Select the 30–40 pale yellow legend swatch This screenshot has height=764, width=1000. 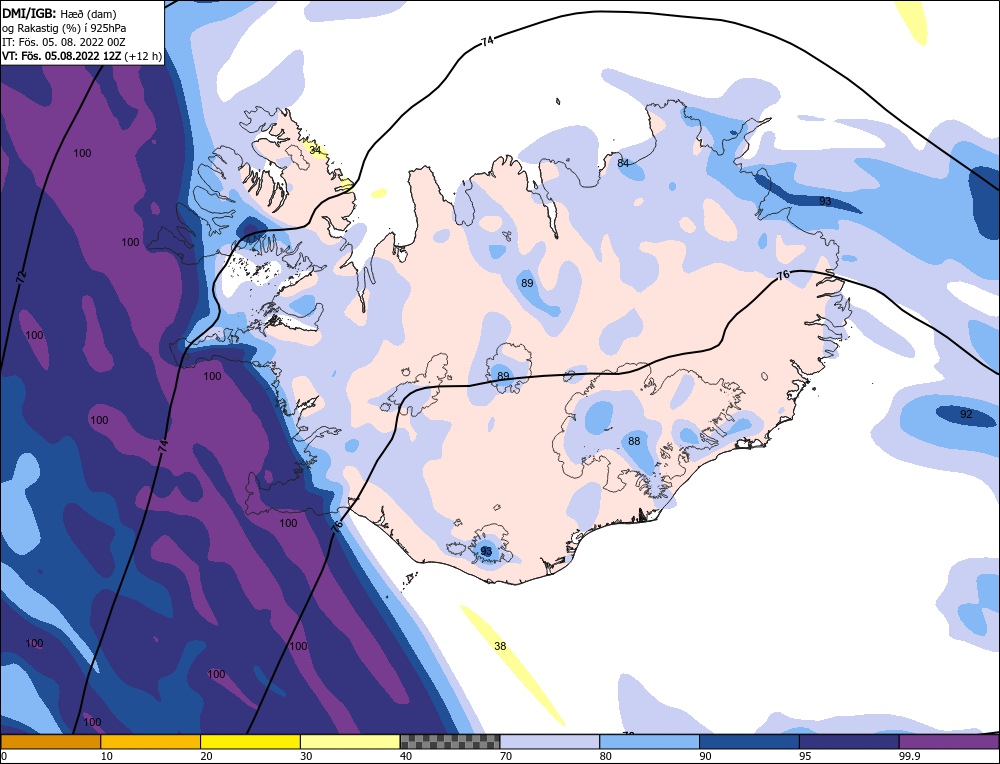[350, 742]
